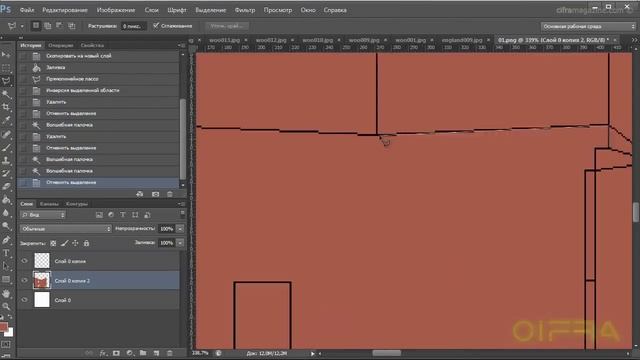Open Заливка fill slider arrow
This screenshot has height=360, width=640.
pyautogui.click(x=180, y=243)
